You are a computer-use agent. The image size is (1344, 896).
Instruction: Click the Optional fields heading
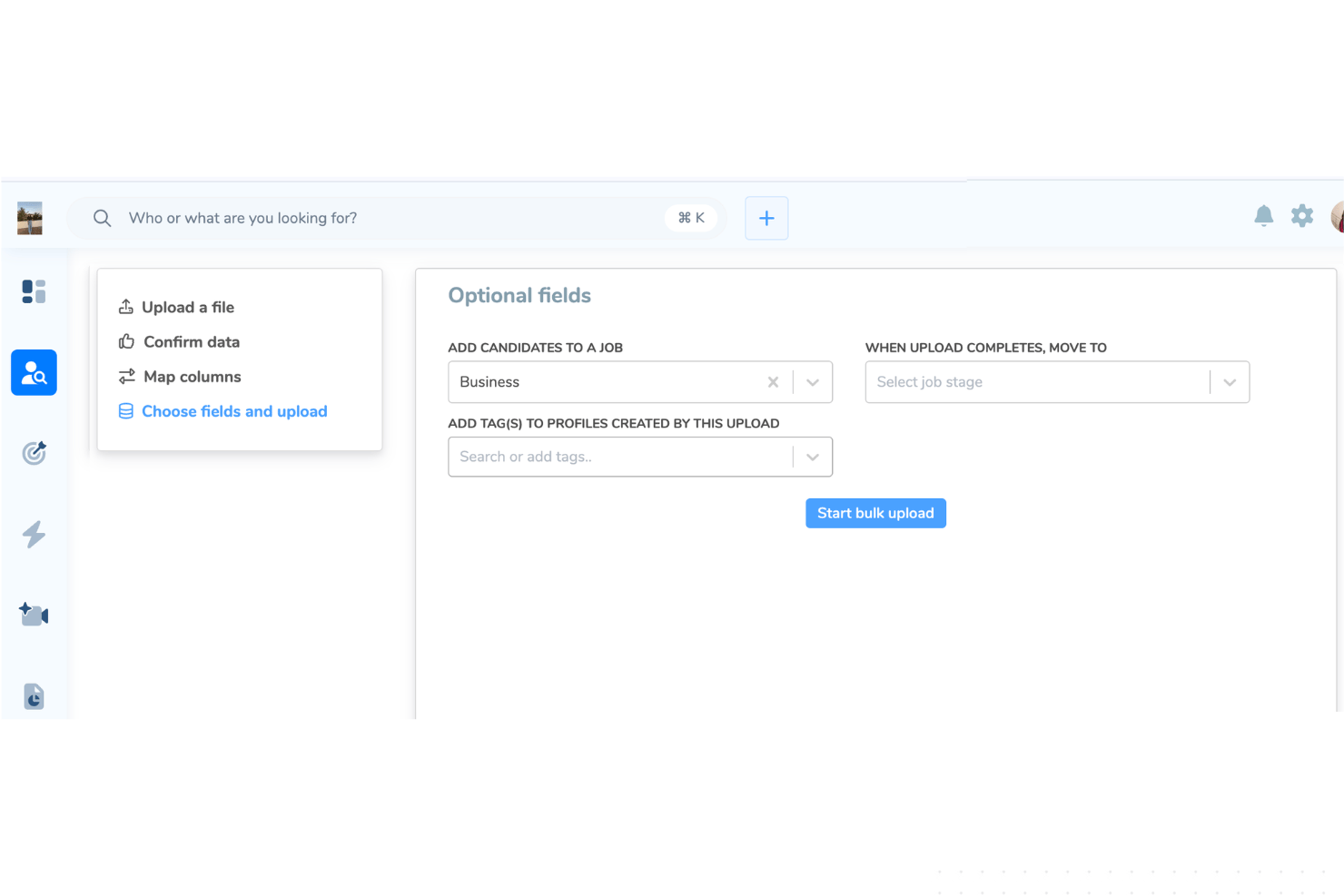pos(519,295)
